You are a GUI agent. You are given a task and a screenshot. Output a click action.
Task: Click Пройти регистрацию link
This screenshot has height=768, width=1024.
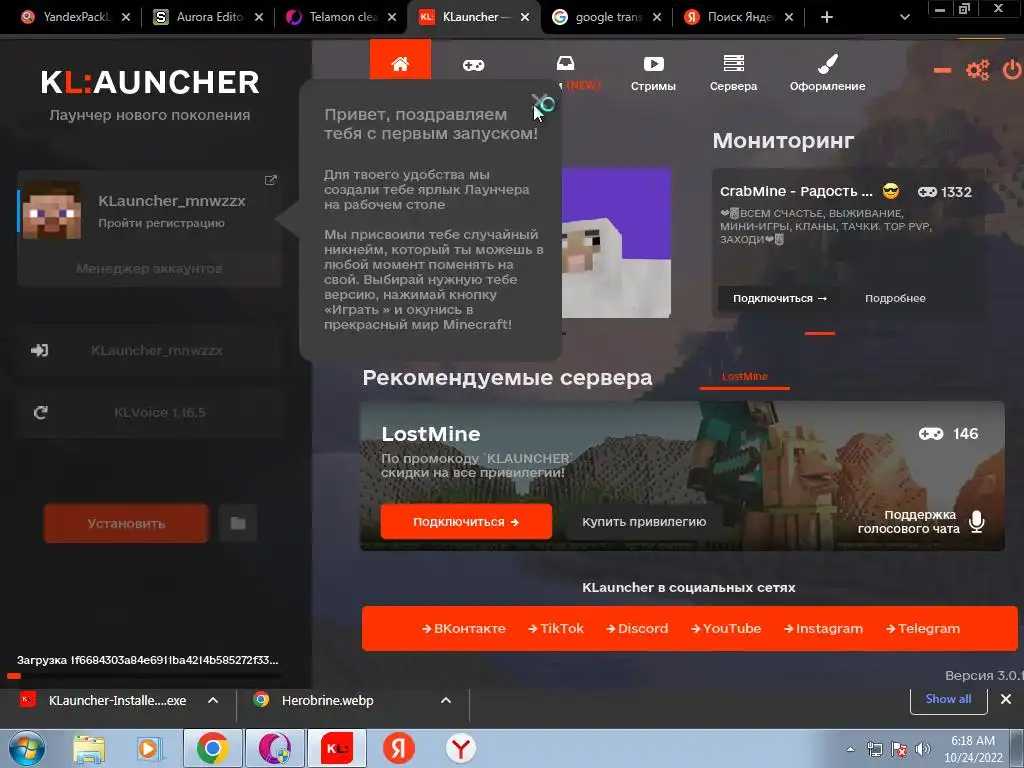(161, 223)
